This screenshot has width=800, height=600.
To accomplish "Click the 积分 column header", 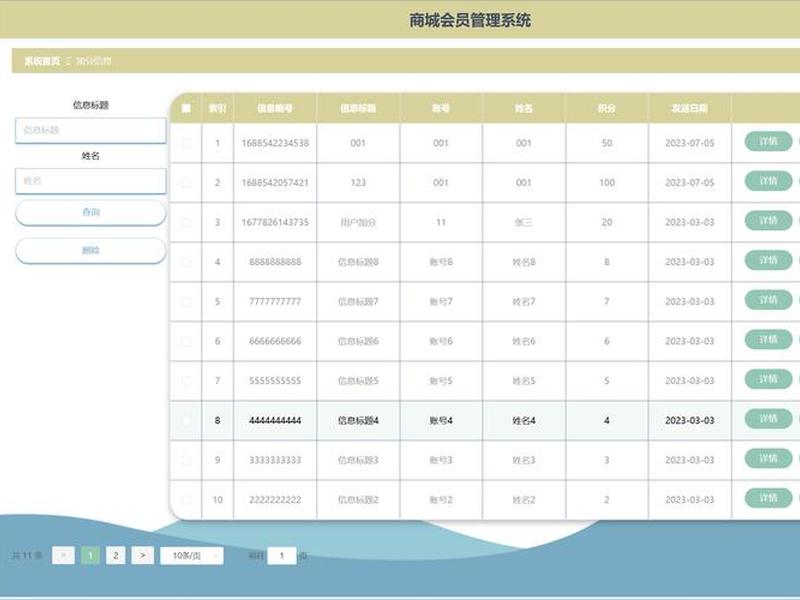I will tap(607, 108).
